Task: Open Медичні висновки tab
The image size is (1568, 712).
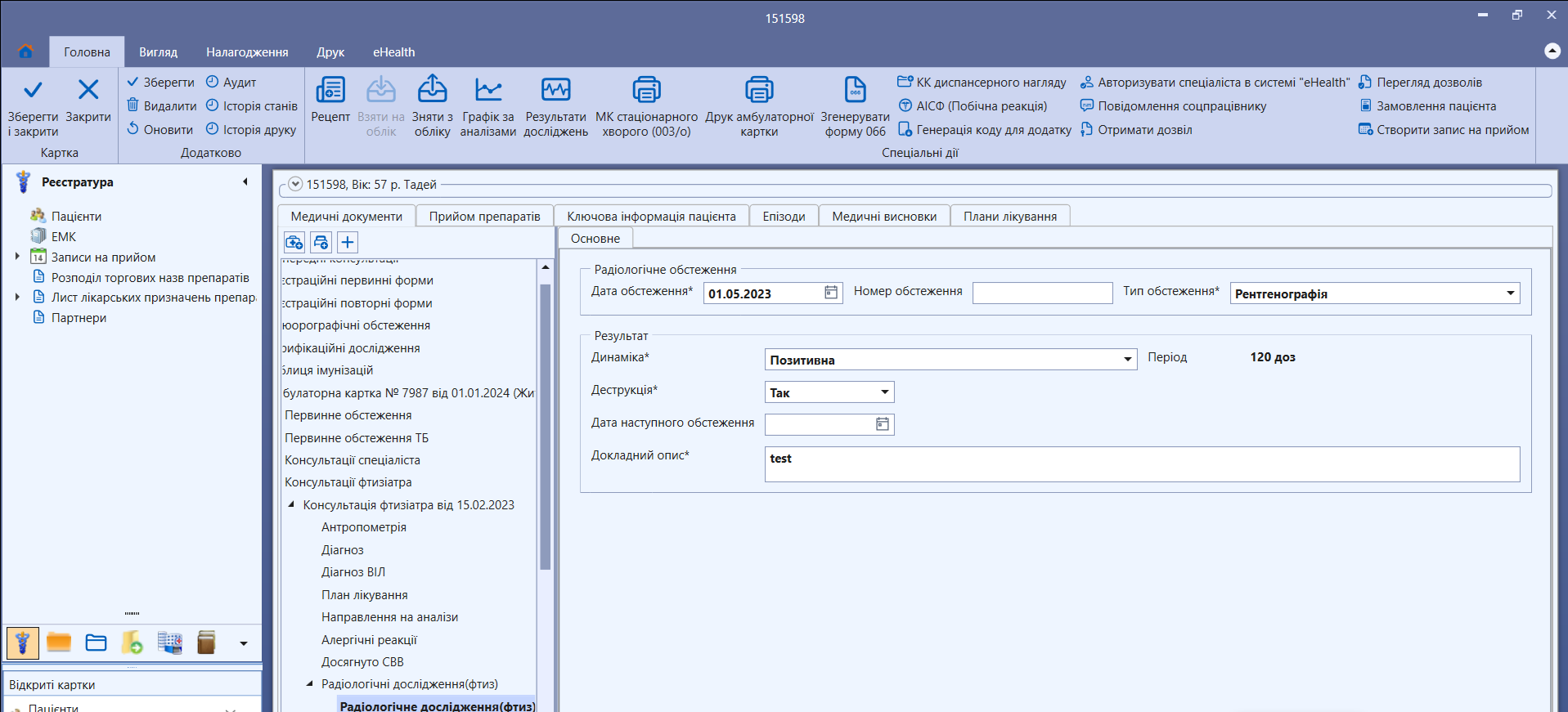Action: coord(884,216)
